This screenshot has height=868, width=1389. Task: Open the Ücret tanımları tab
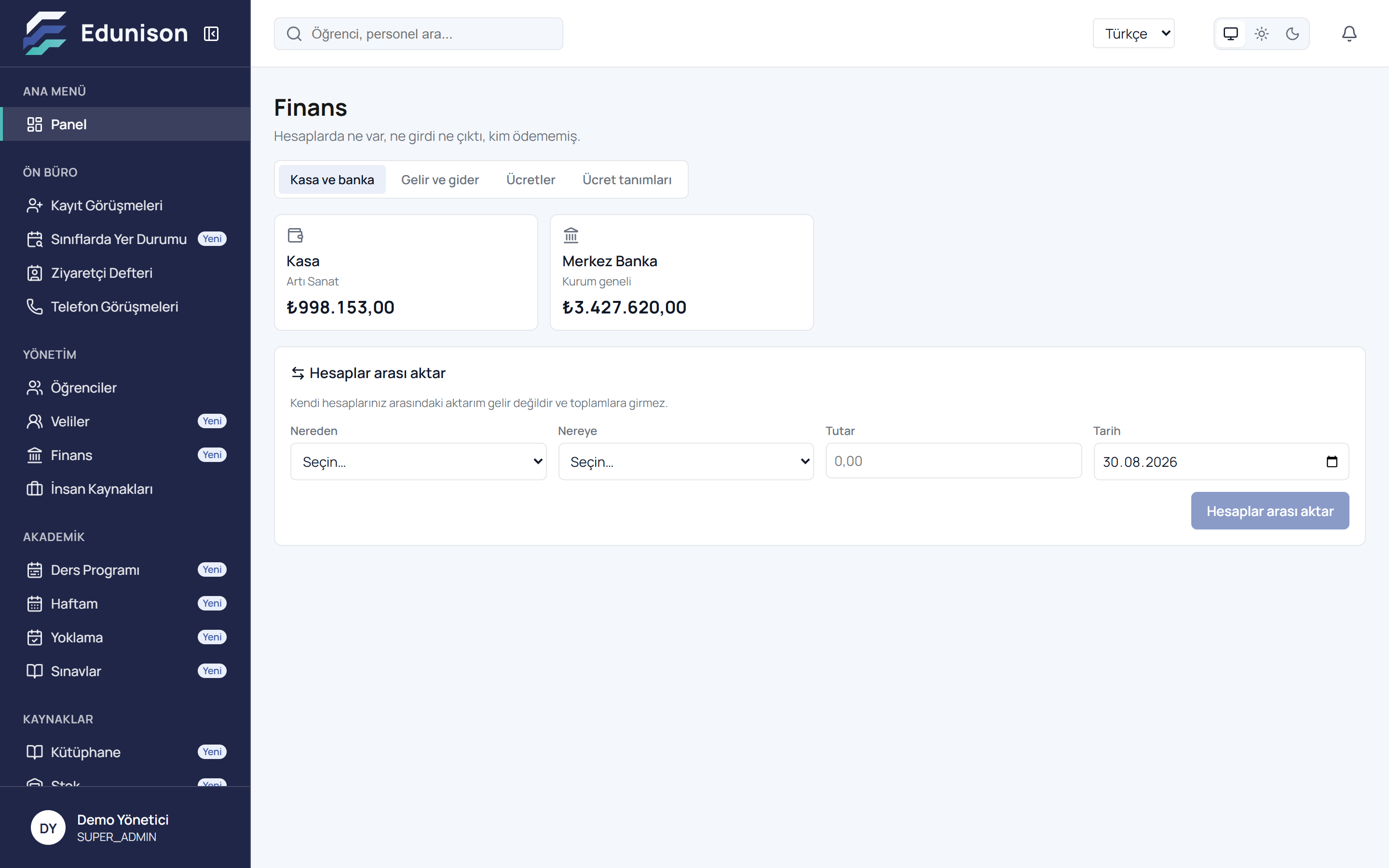627,180
